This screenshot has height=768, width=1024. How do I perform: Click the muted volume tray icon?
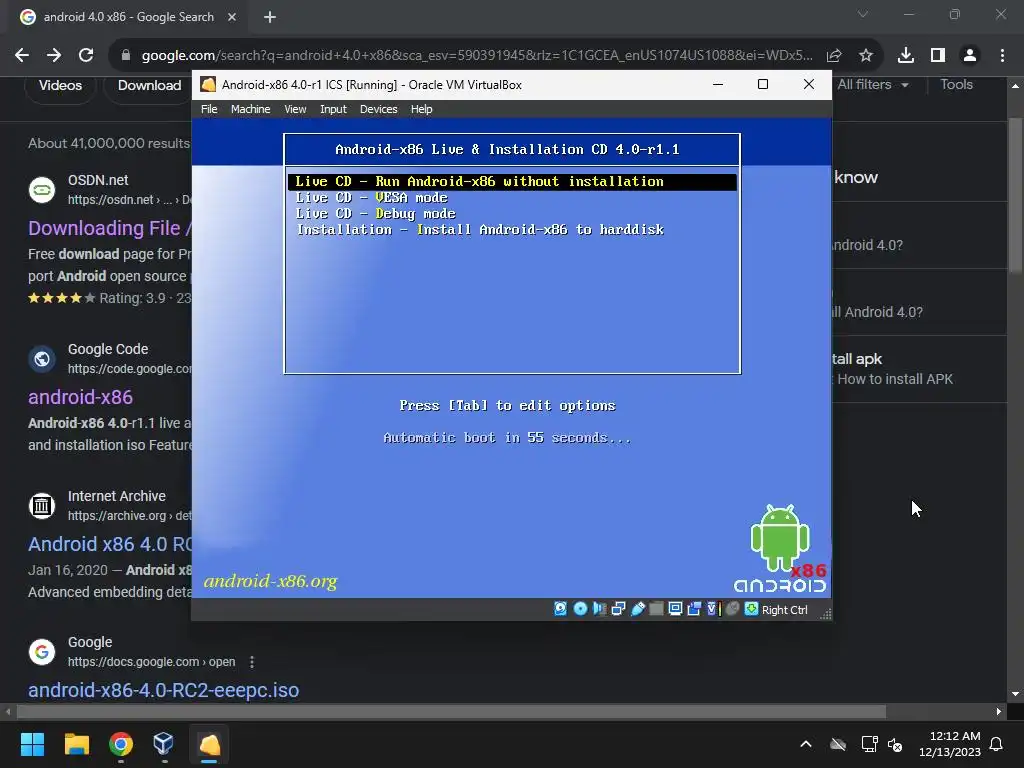(x=895, y=744)
